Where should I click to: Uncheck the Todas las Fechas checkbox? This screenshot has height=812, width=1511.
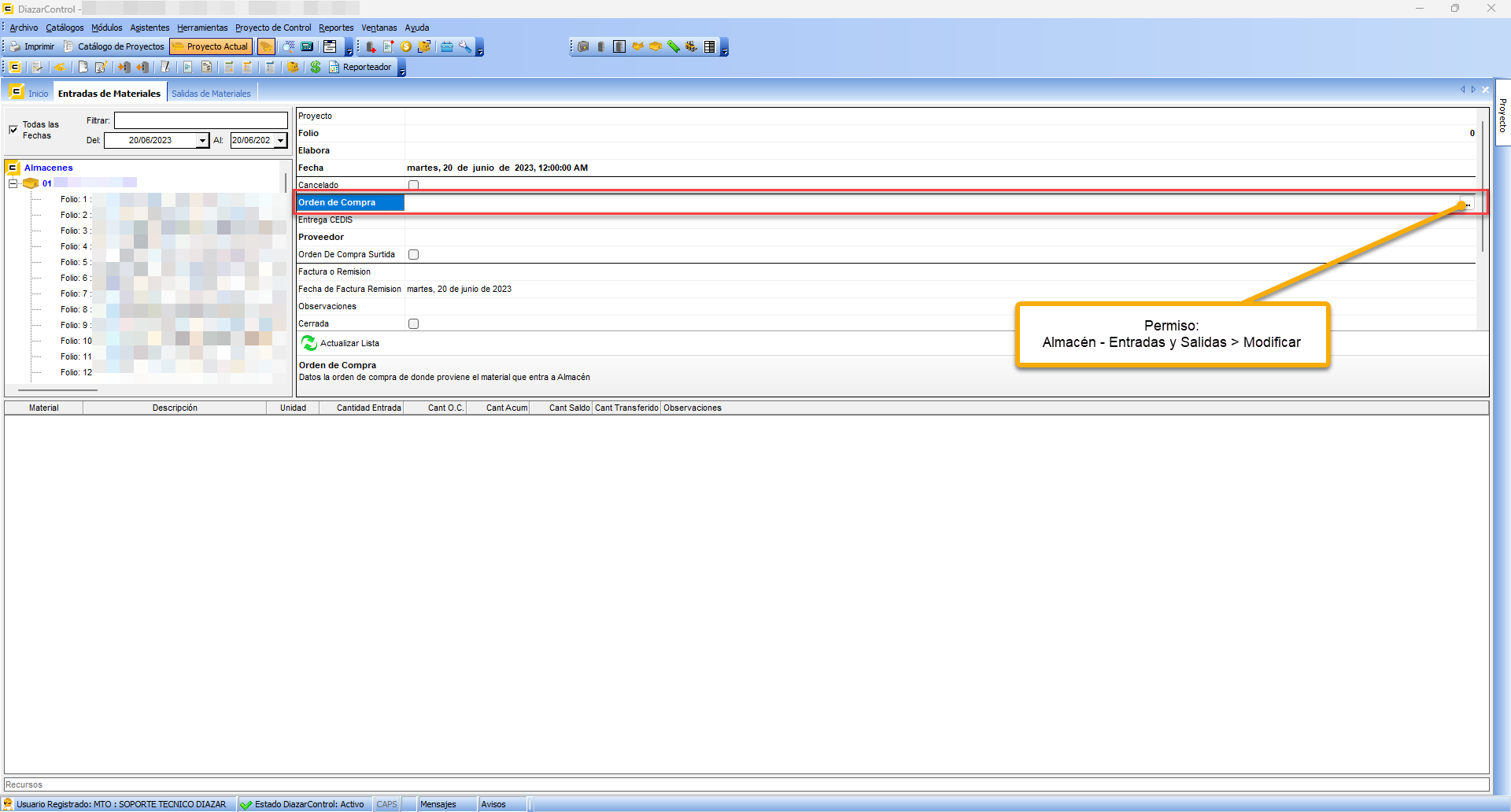[x=13, y=130]
